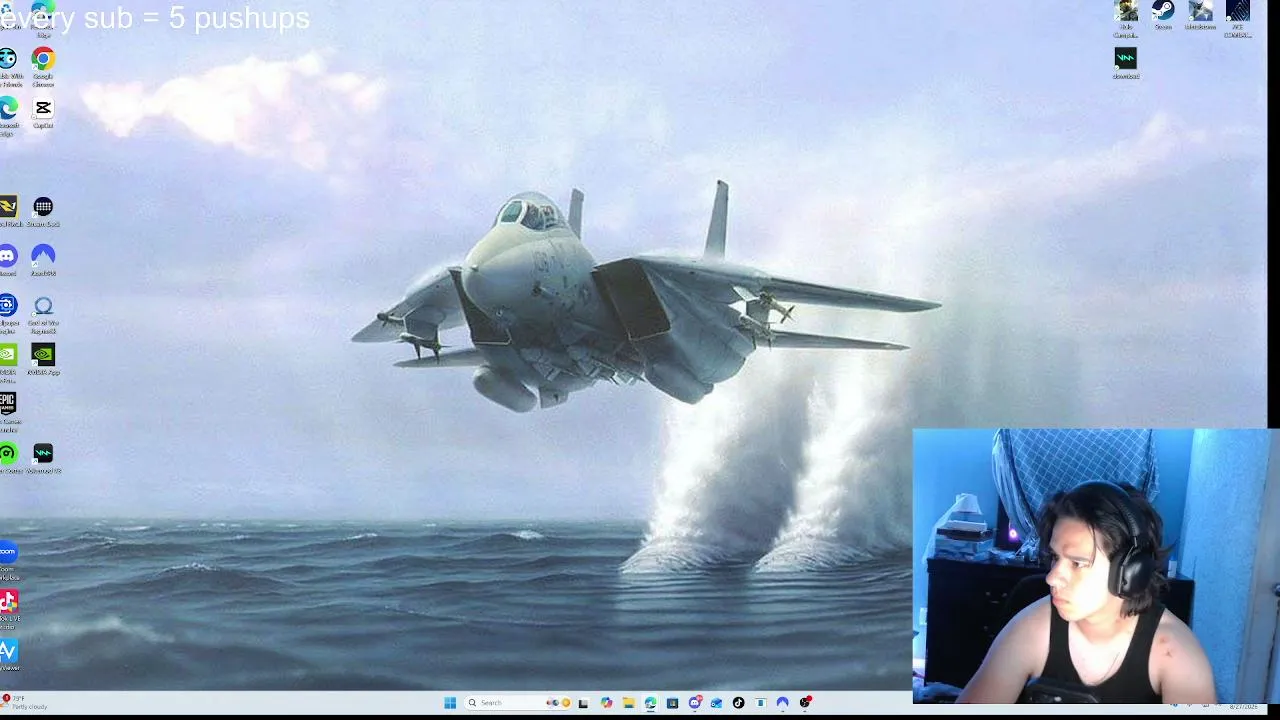Screen dimensions: 1280x720
Task: Select the Epic Games Launcher desktop icon
Action: coord(8,412)
